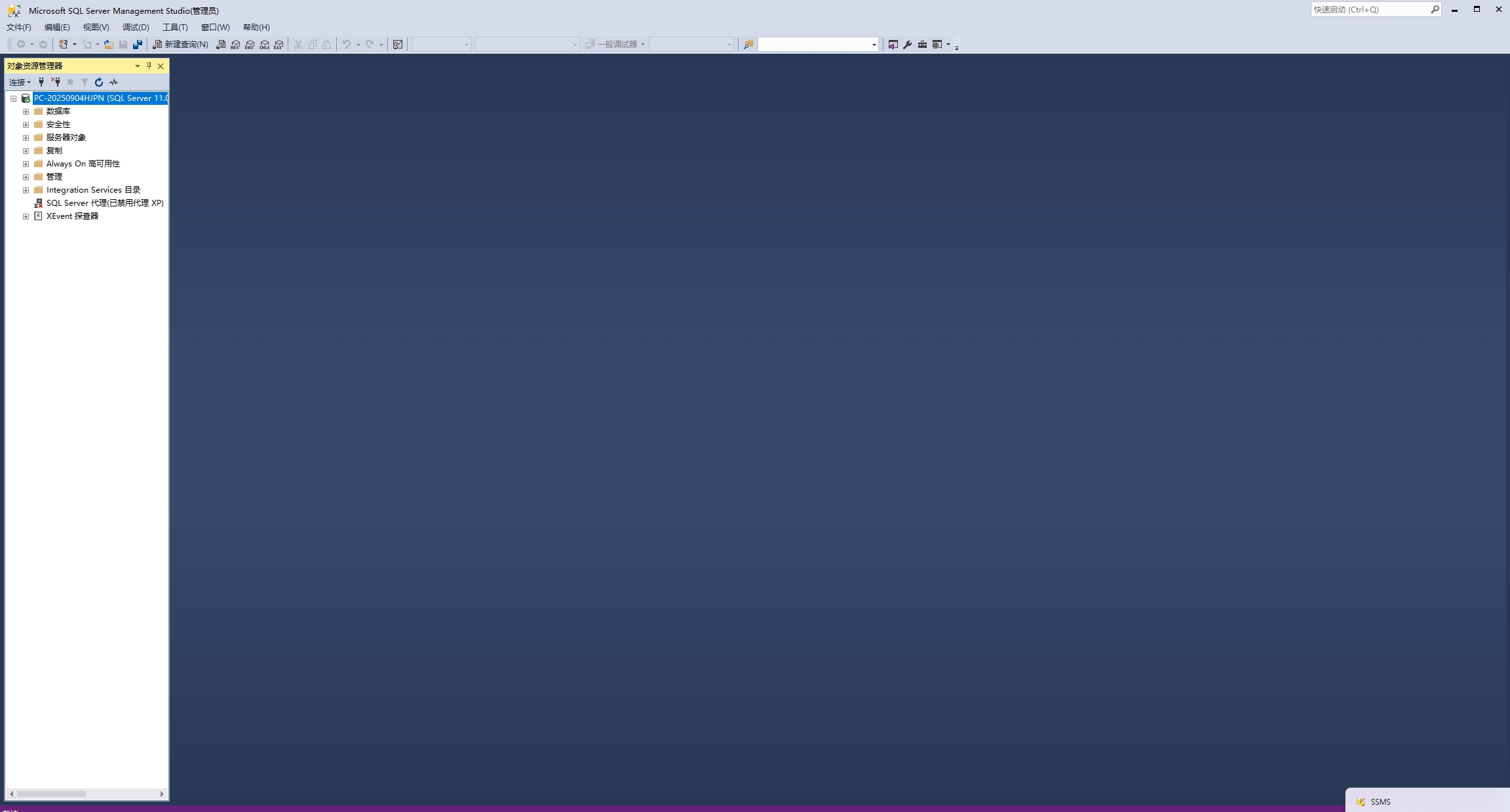This screenshot has width=1510, height=812.
Task: Expand the 安全性 folder node
Action: (26, 125)
